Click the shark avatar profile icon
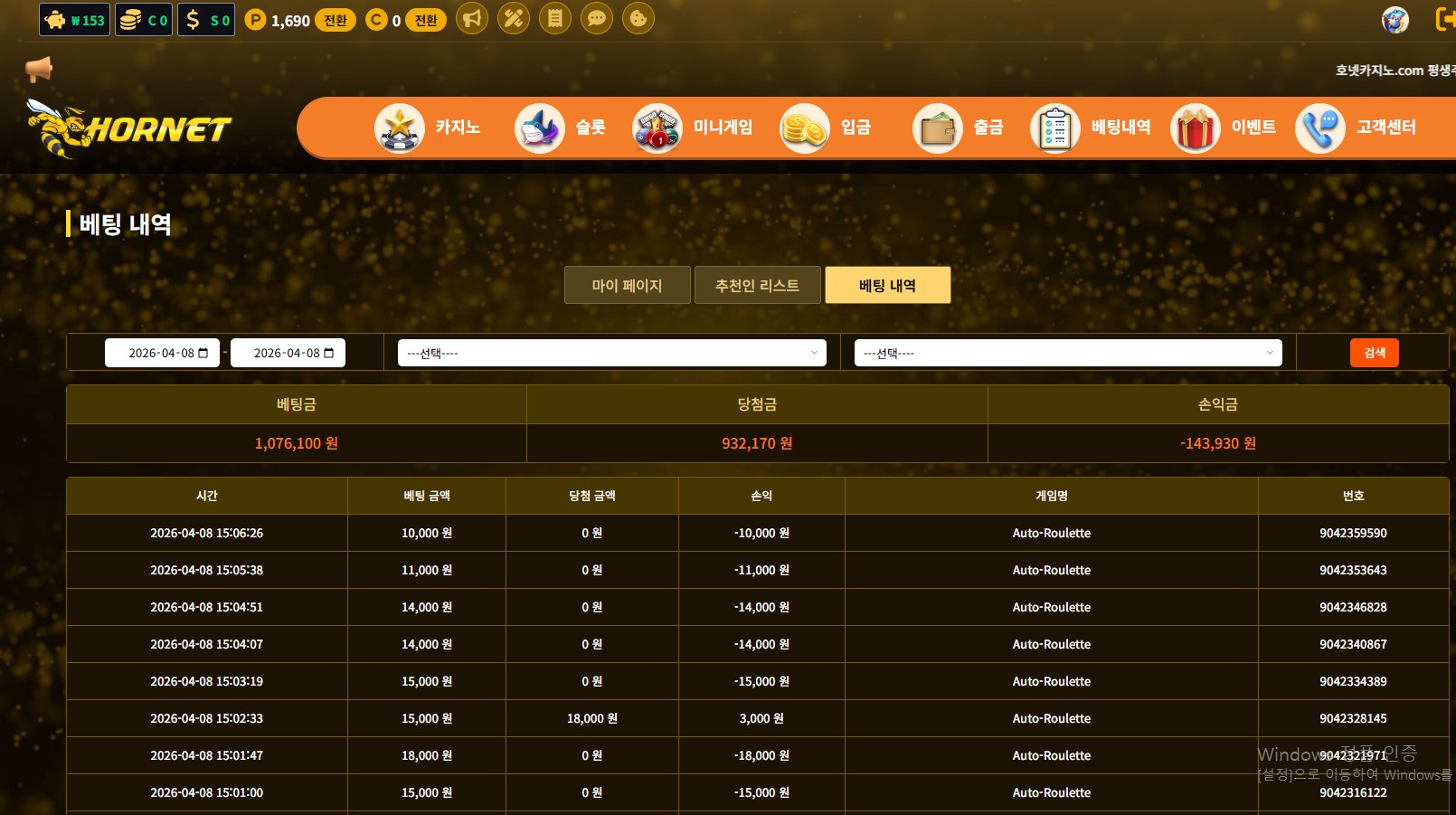Image resolution: width=1456 pixels, height=815 pixels. [1395, 19]
